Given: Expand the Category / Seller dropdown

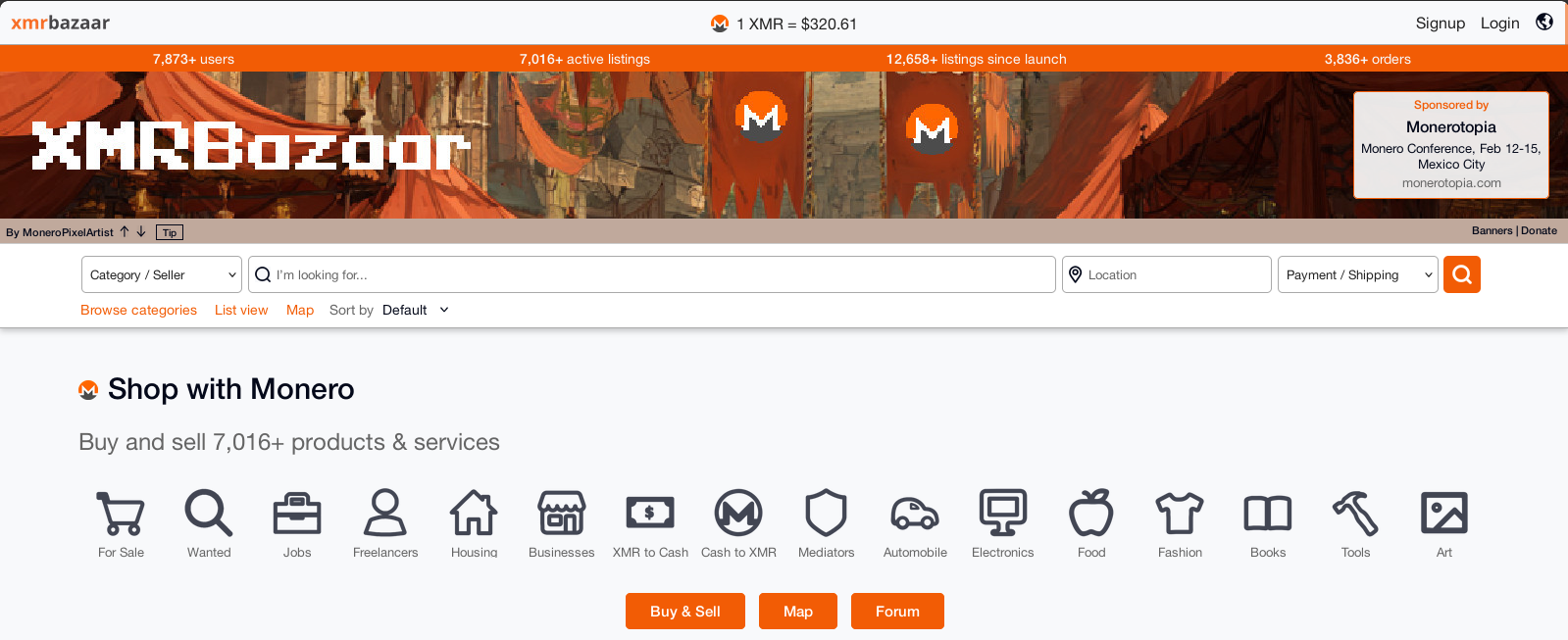Looking at the screenshot, I should click(162, 275).
